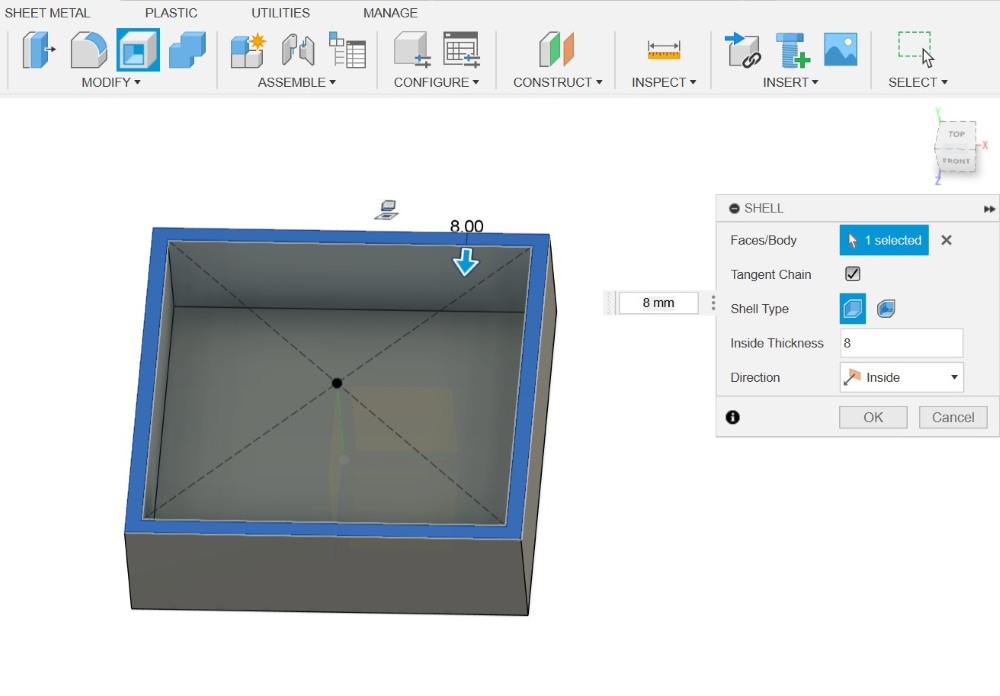The width and height of the screenshot is (1000, 696).
Task: Expand the CONSTRUCT dropdown menu
Action: coord(557,82)
